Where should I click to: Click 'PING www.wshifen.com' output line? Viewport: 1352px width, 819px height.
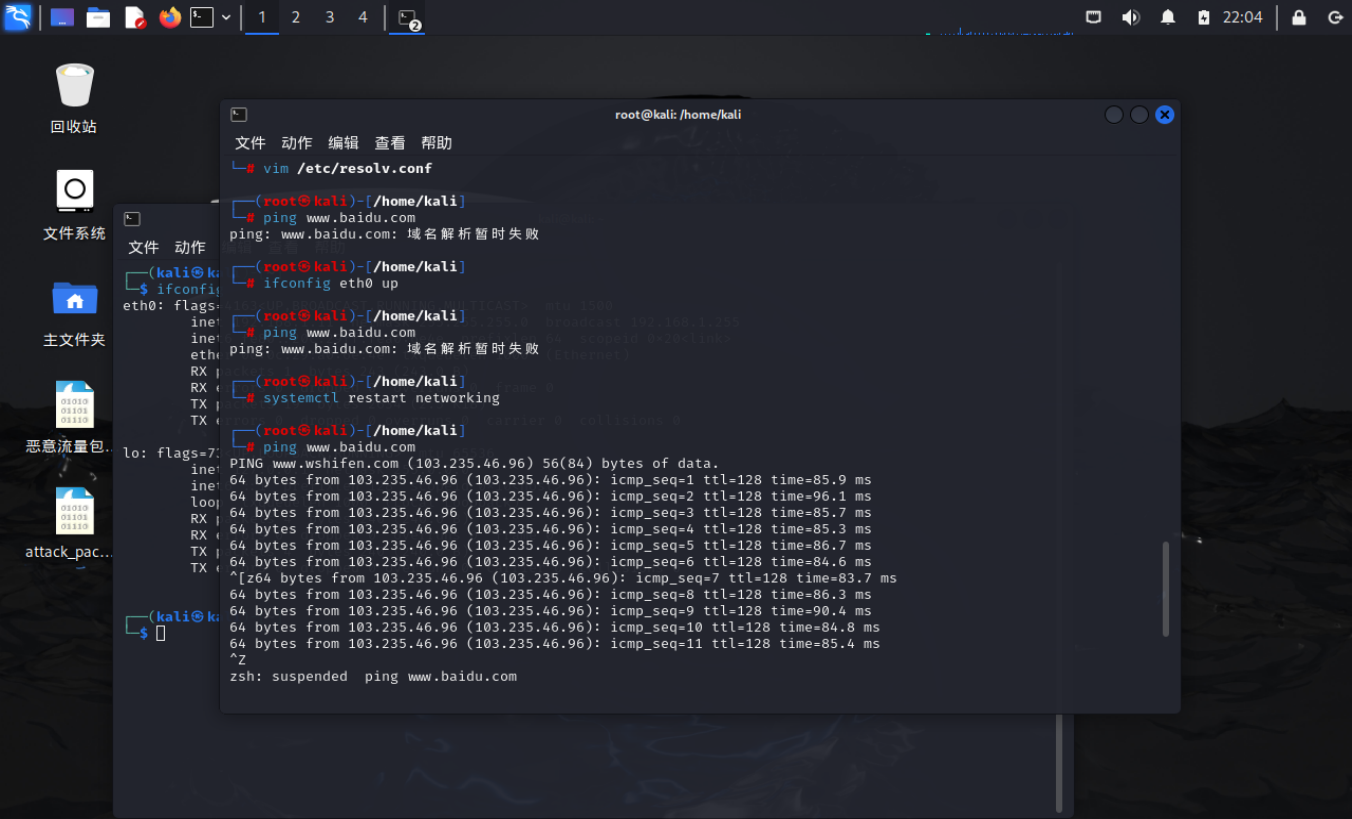(x=474, y=463)
